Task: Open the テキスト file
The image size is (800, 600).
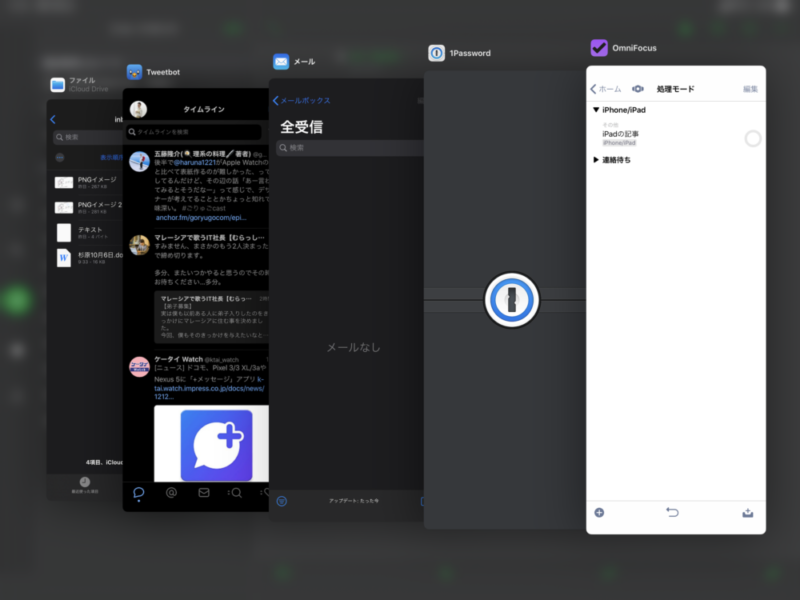Action: coord(88,233)
